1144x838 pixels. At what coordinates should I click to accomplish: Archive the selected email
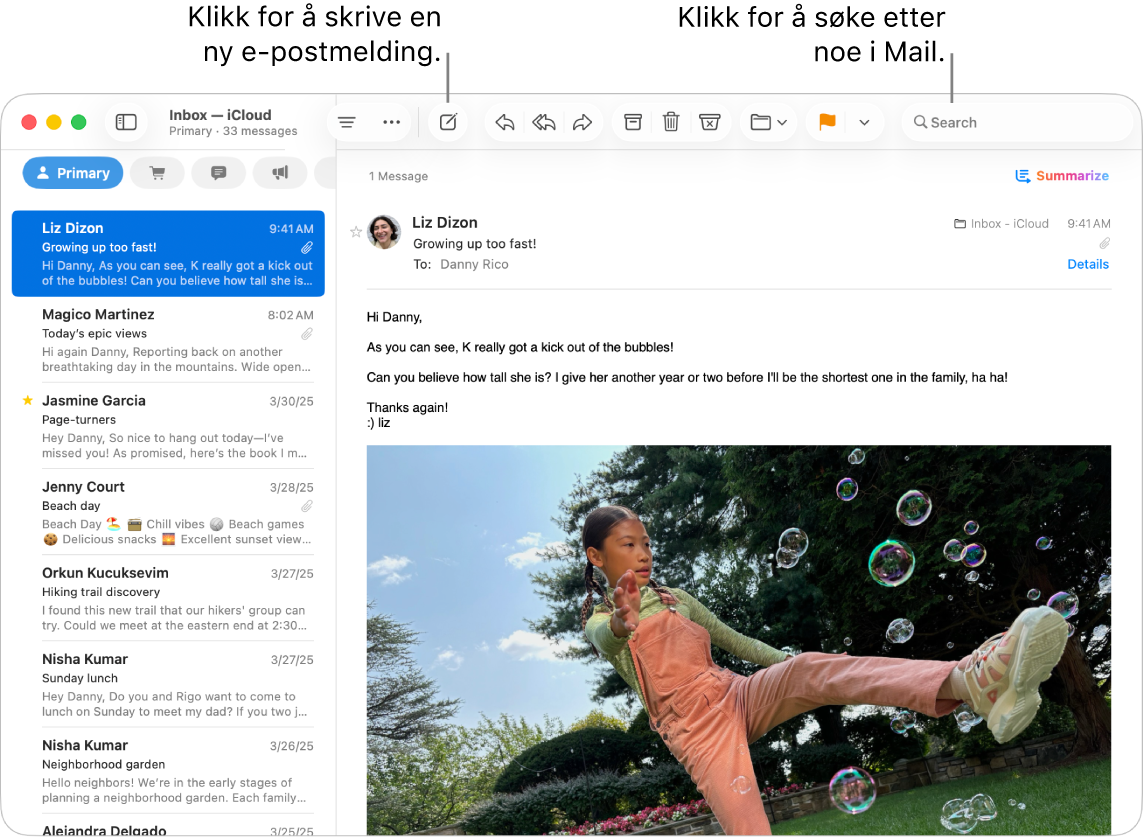tap(632, 121)
